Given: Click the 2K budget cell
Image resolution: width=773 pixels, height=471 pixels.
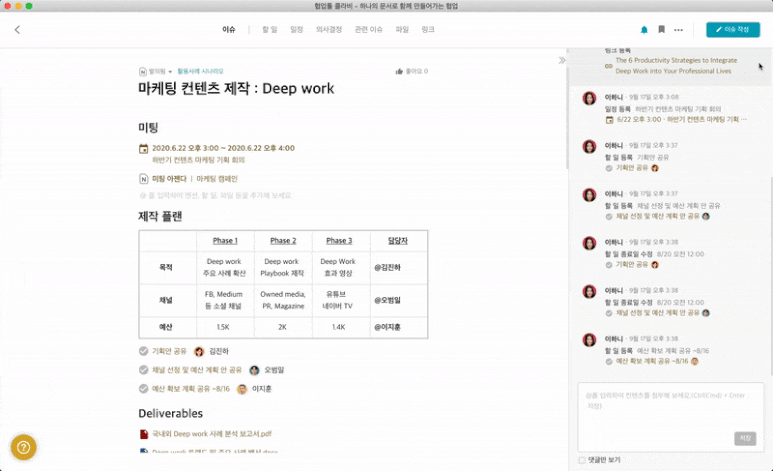Looking at the screenshot, I should [x=282, y=327].
